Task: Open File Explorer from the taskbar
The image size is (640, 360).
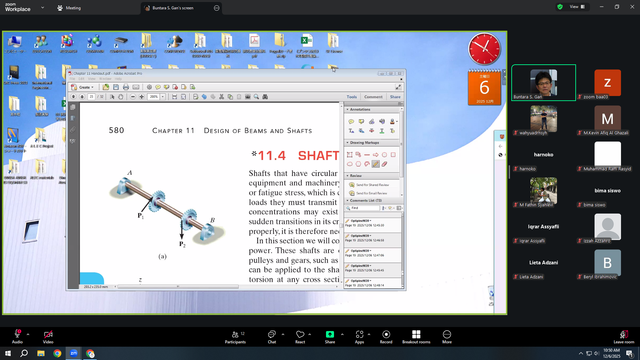Action: coord(41,353)
